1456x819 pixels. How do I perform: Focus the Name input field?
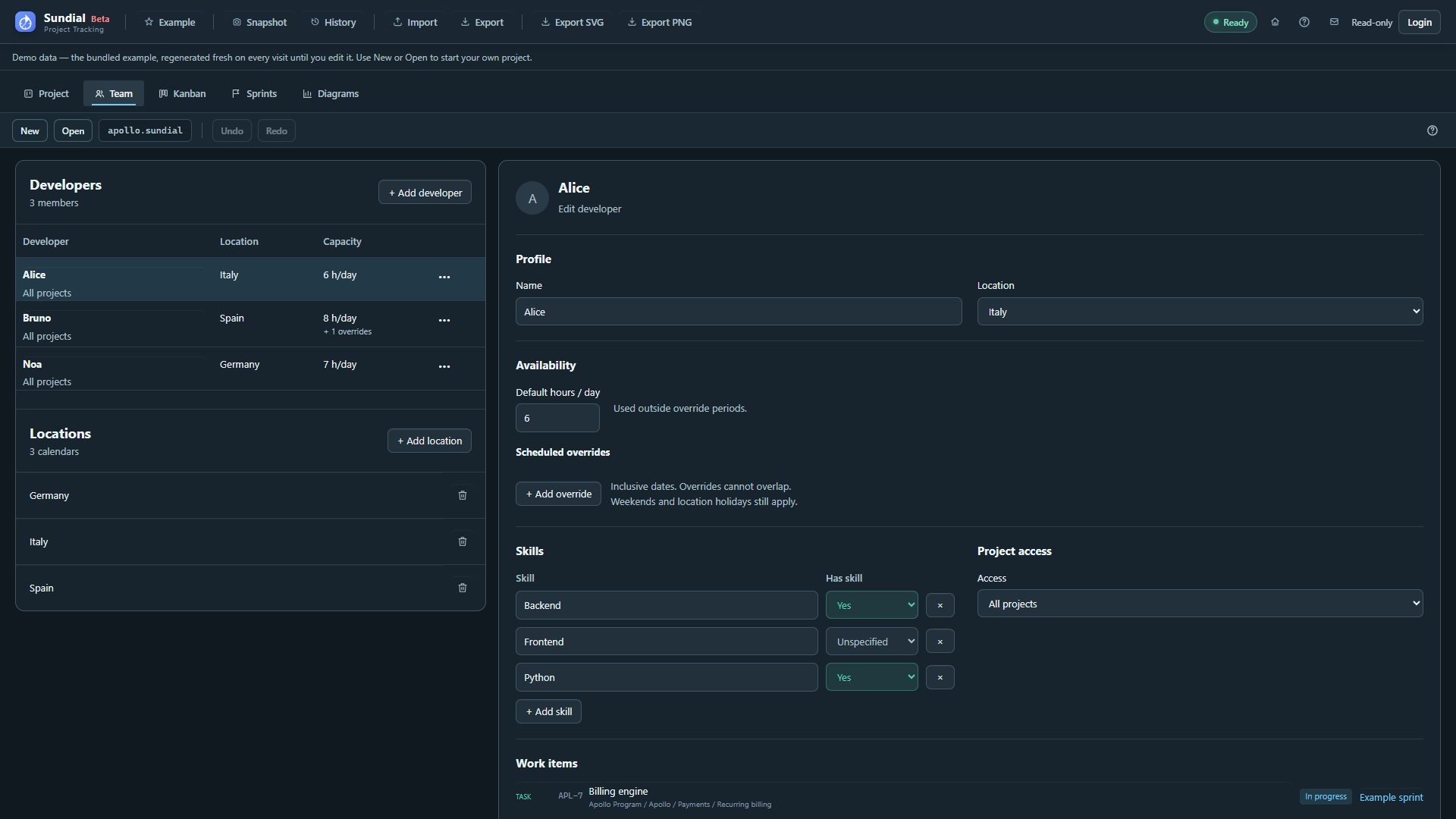[x=739, y=312]
